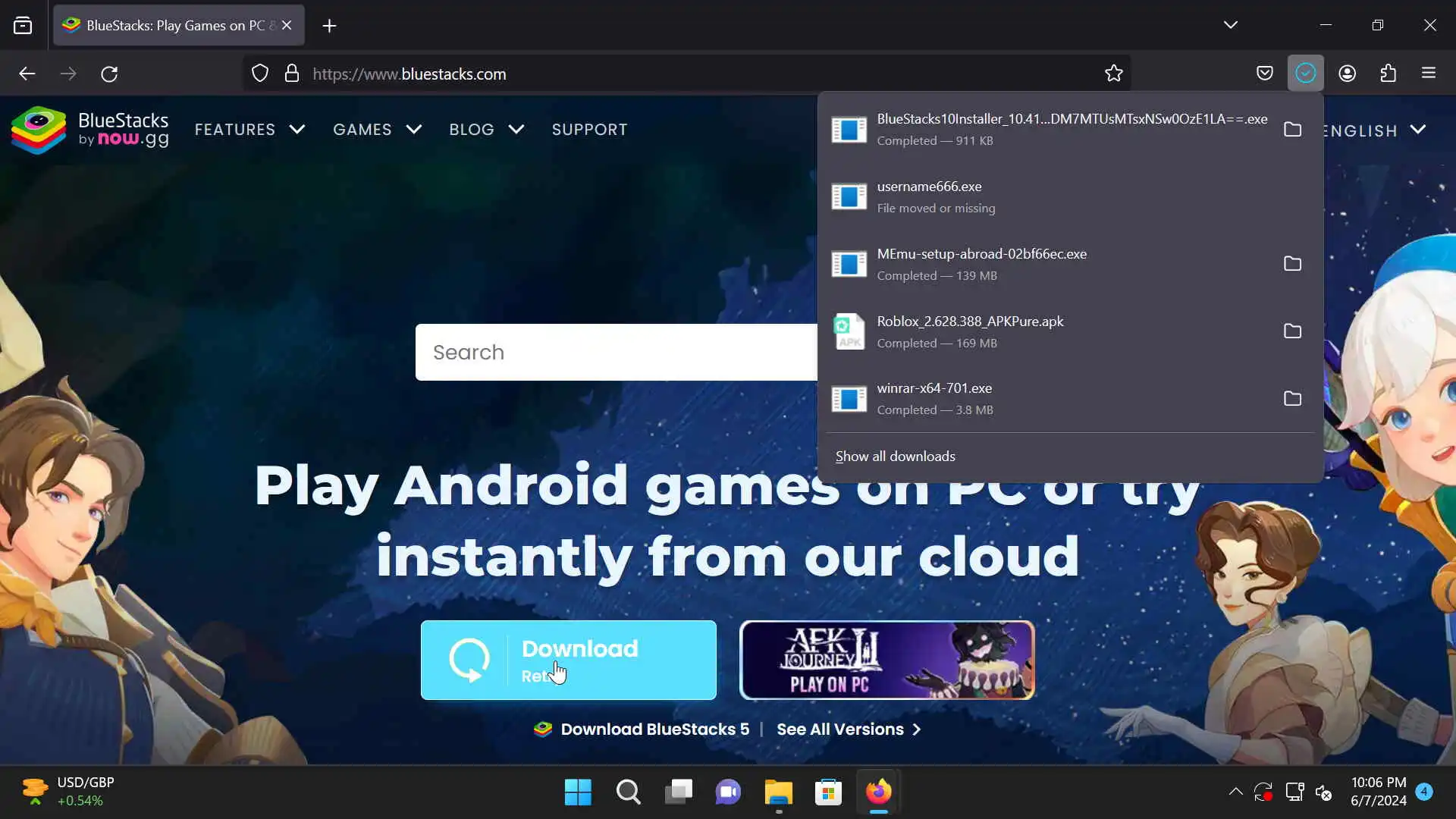The width and height of the screenshot is (1456, 819).
Task: Open the SUPPORT menu item
Action: pyautogui.click(x=589, y=130)
